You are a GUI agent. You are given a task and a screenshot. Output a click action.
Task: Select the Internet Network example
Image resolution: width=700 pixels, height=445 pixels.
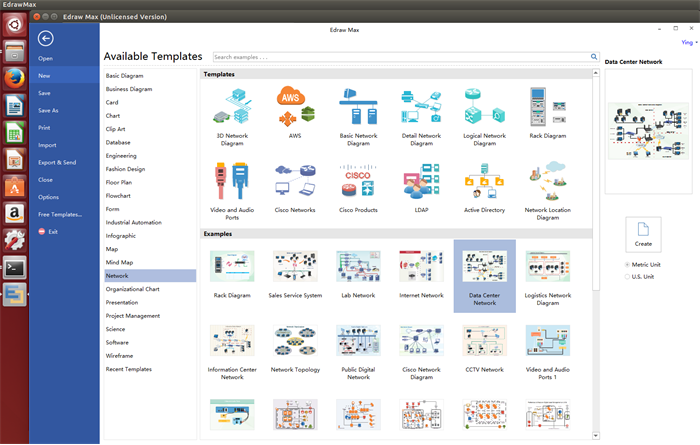[421, 266]
